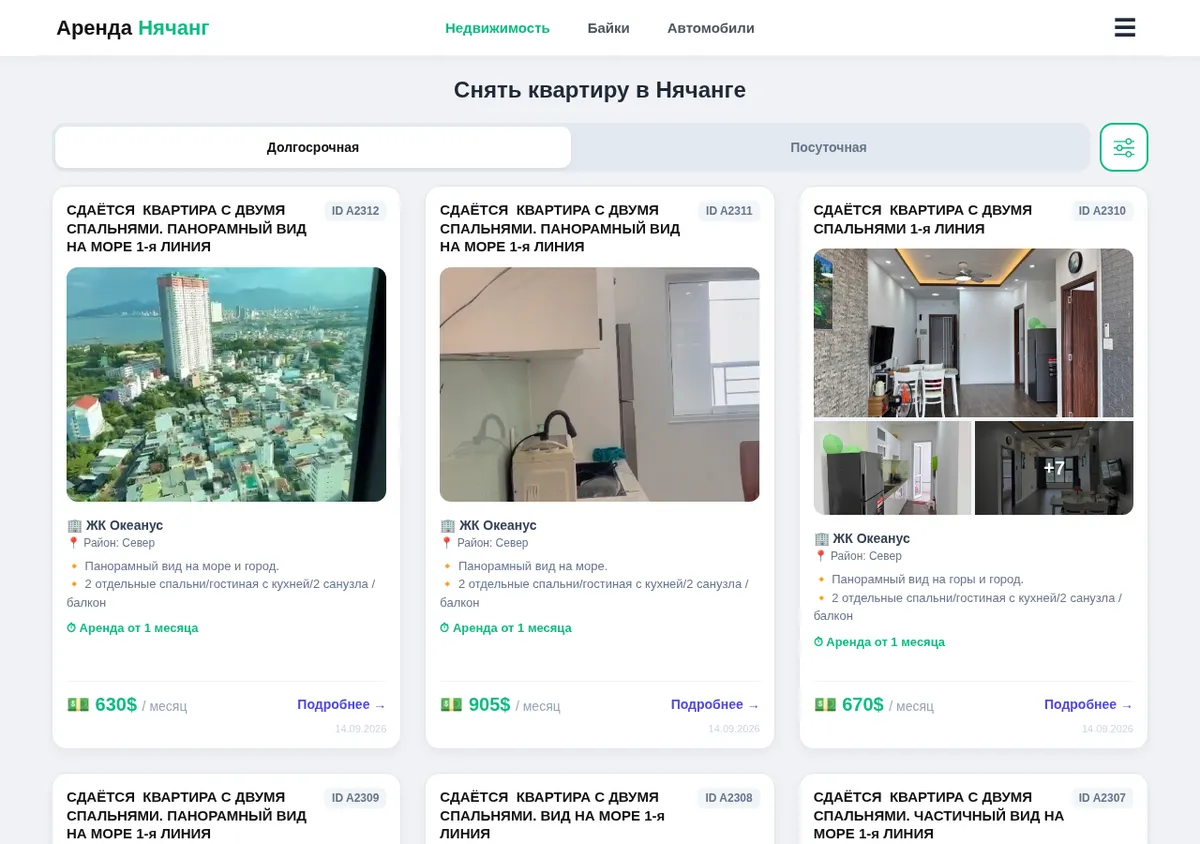Open the city skyline photo of listing A2312
1200x844 pixels.
click(x=226, y=384)
